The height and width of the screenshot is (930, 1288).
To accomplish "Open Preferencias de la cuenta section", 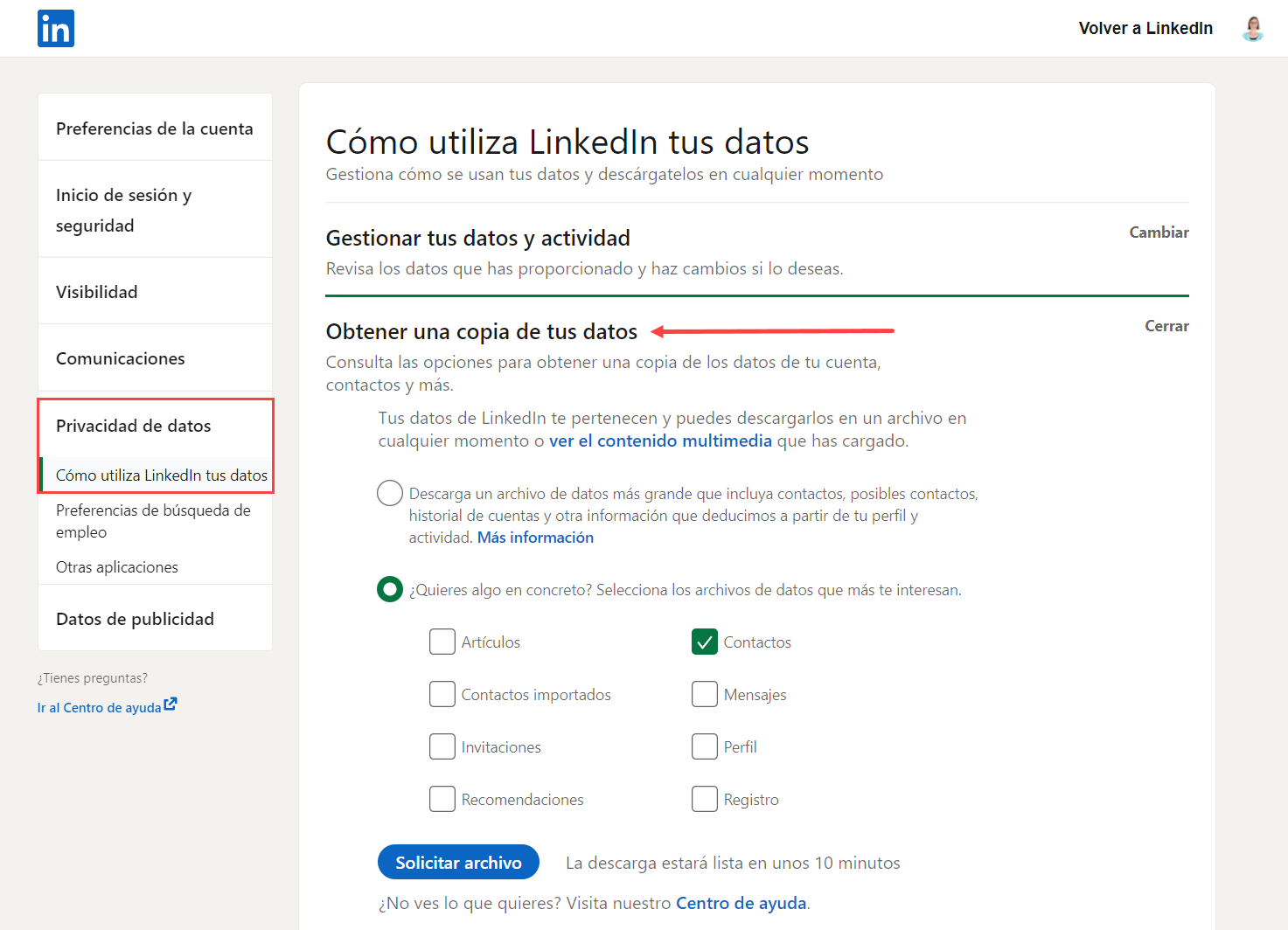I will [155, 128].
